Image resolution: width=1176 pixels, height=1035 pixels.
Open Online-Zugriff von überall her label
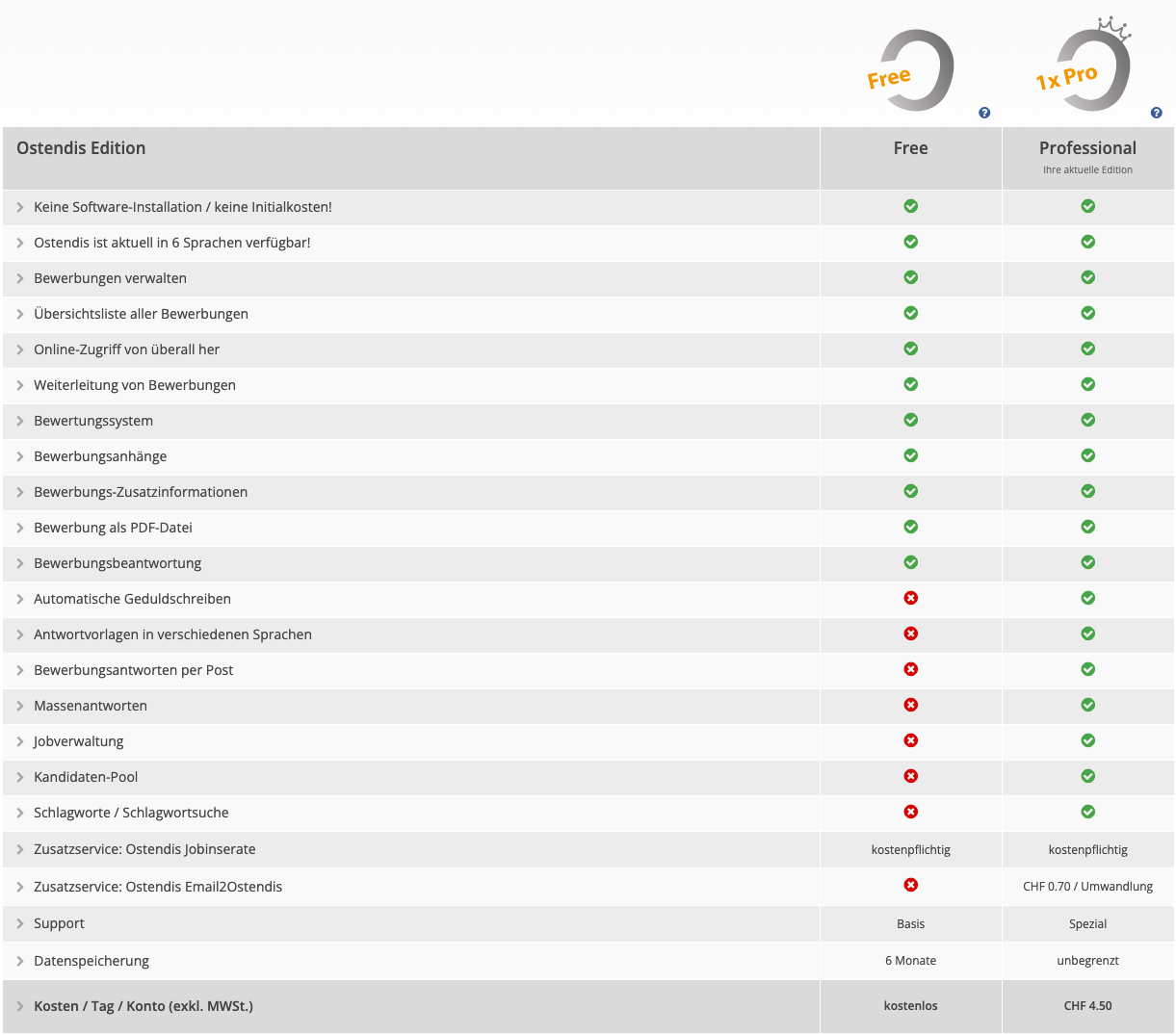coord(127,349)
